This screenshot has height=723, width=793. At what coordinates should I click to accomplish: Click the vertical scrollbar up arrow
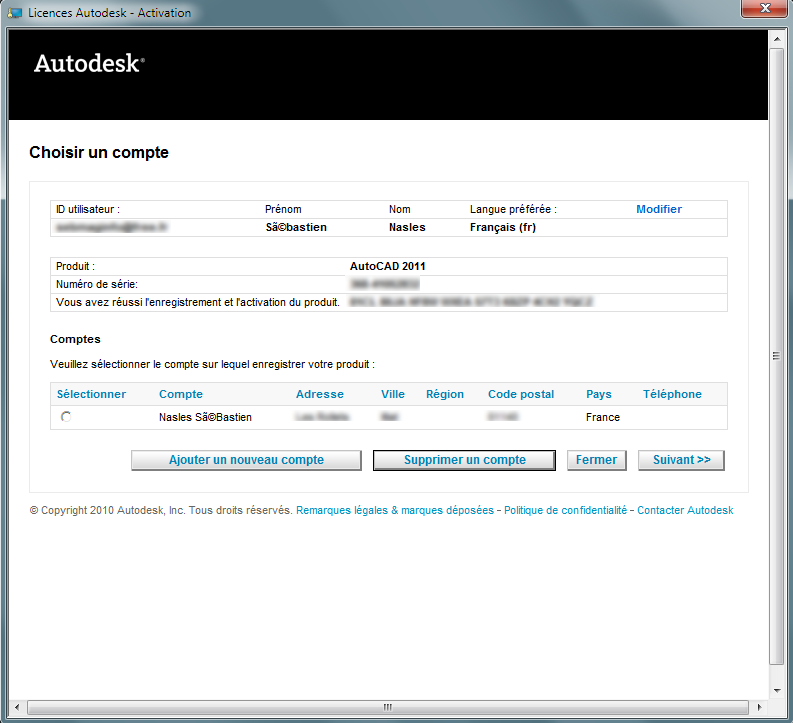coord(776,38)
